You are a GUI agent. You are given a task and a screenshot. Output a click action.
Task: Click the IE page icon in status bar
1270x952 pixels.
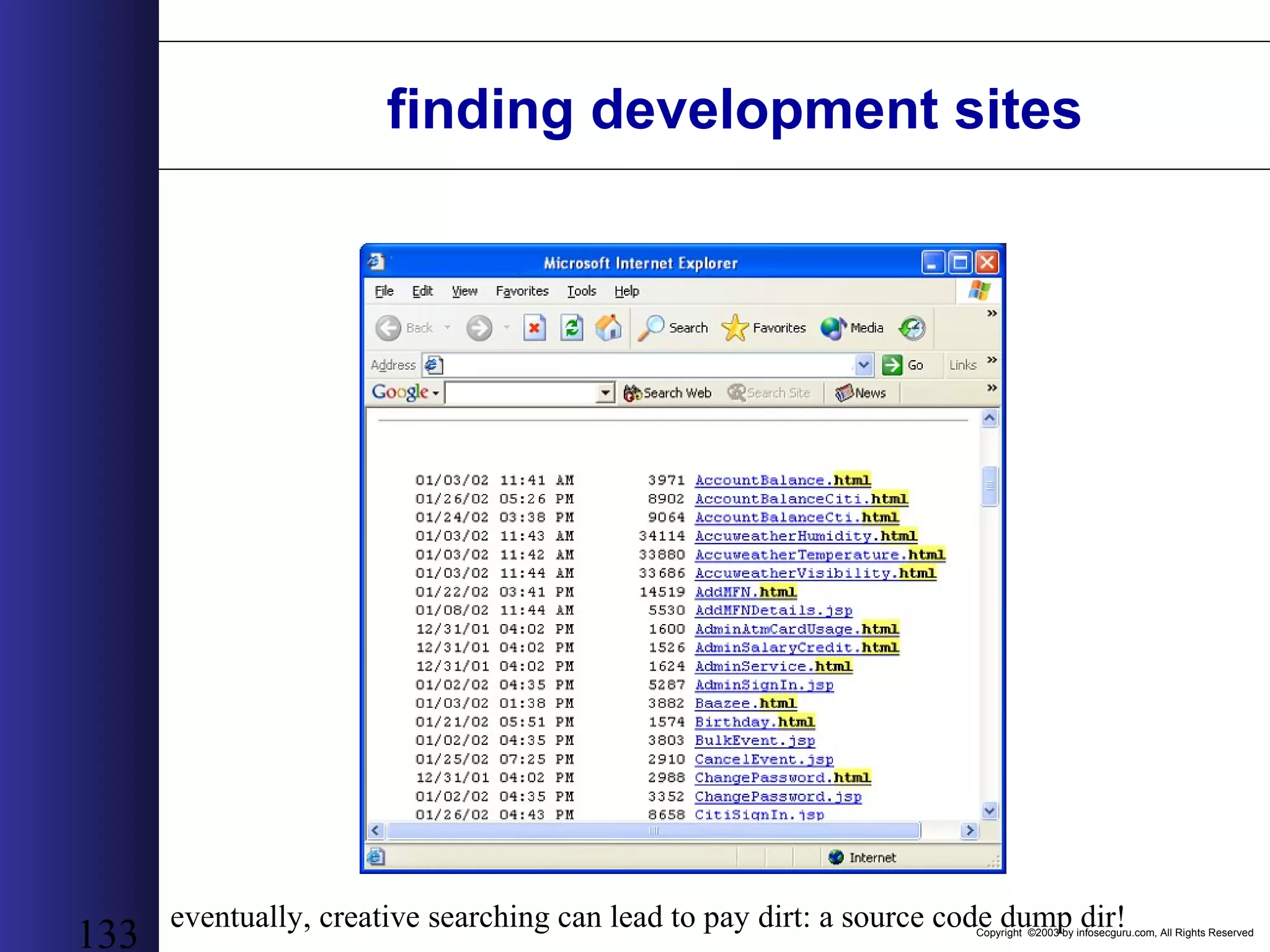(376, 857)
